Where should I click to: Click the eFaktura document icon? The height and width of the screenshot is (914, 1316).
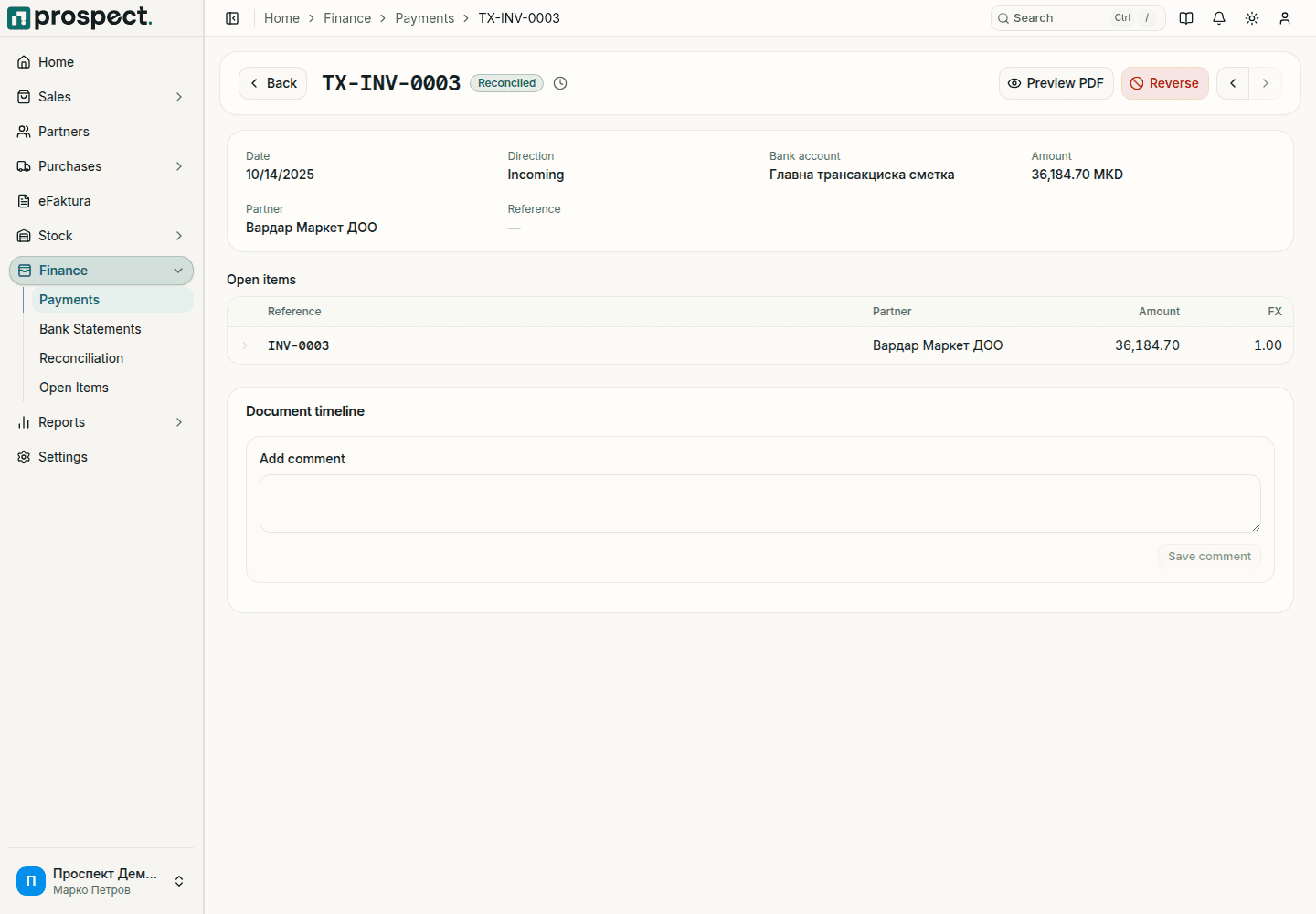pyautogui.click(x=24, y=201)
